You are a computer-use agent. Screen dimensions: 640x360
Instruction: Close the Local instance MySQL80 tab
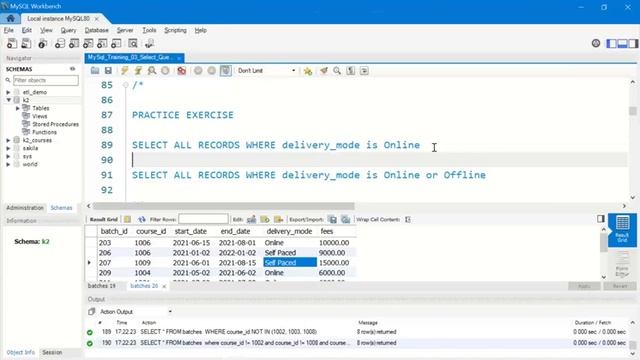coord(97,19)
